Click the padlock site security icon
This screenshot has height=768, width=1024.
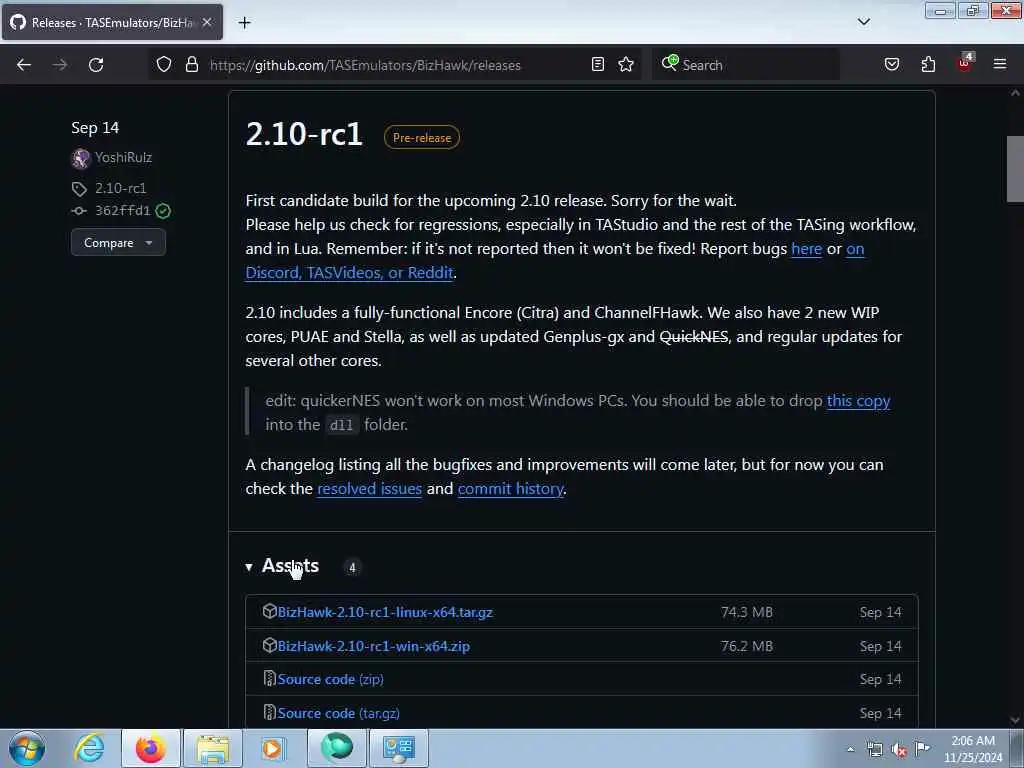191,64
